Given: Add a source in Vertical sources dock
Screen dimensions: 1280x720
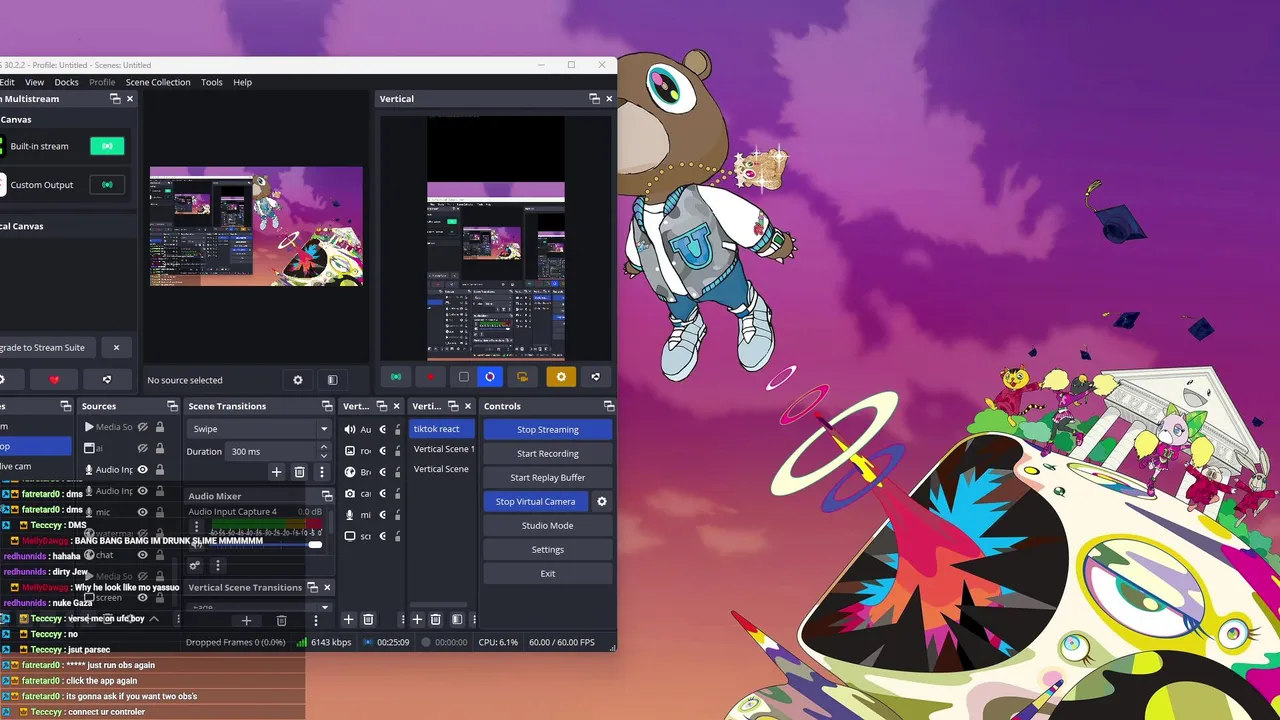Looking at the screenshot, I should [x=348, y=620].
